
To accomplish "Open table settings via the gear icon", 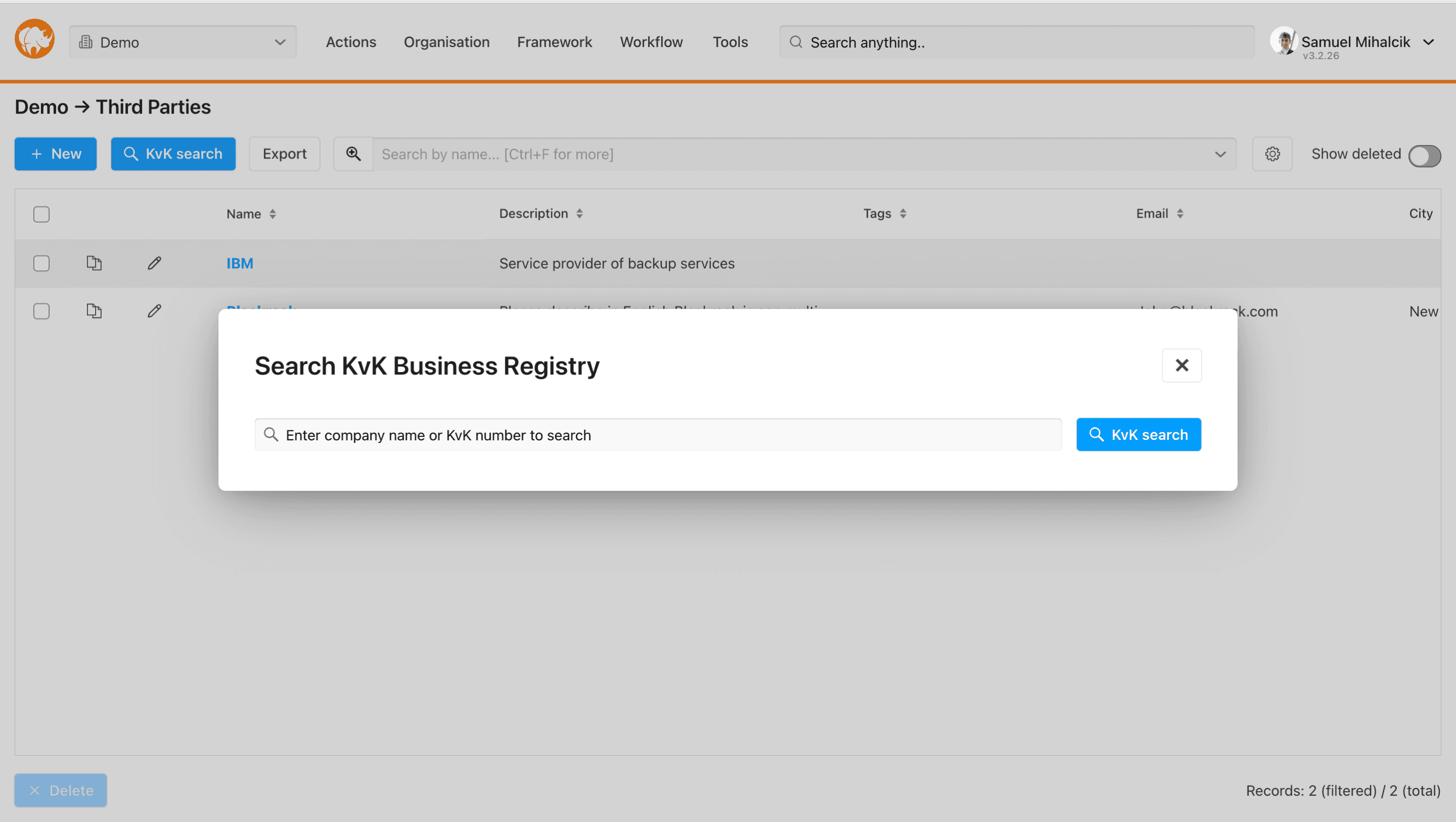I will pos(1272,153).
